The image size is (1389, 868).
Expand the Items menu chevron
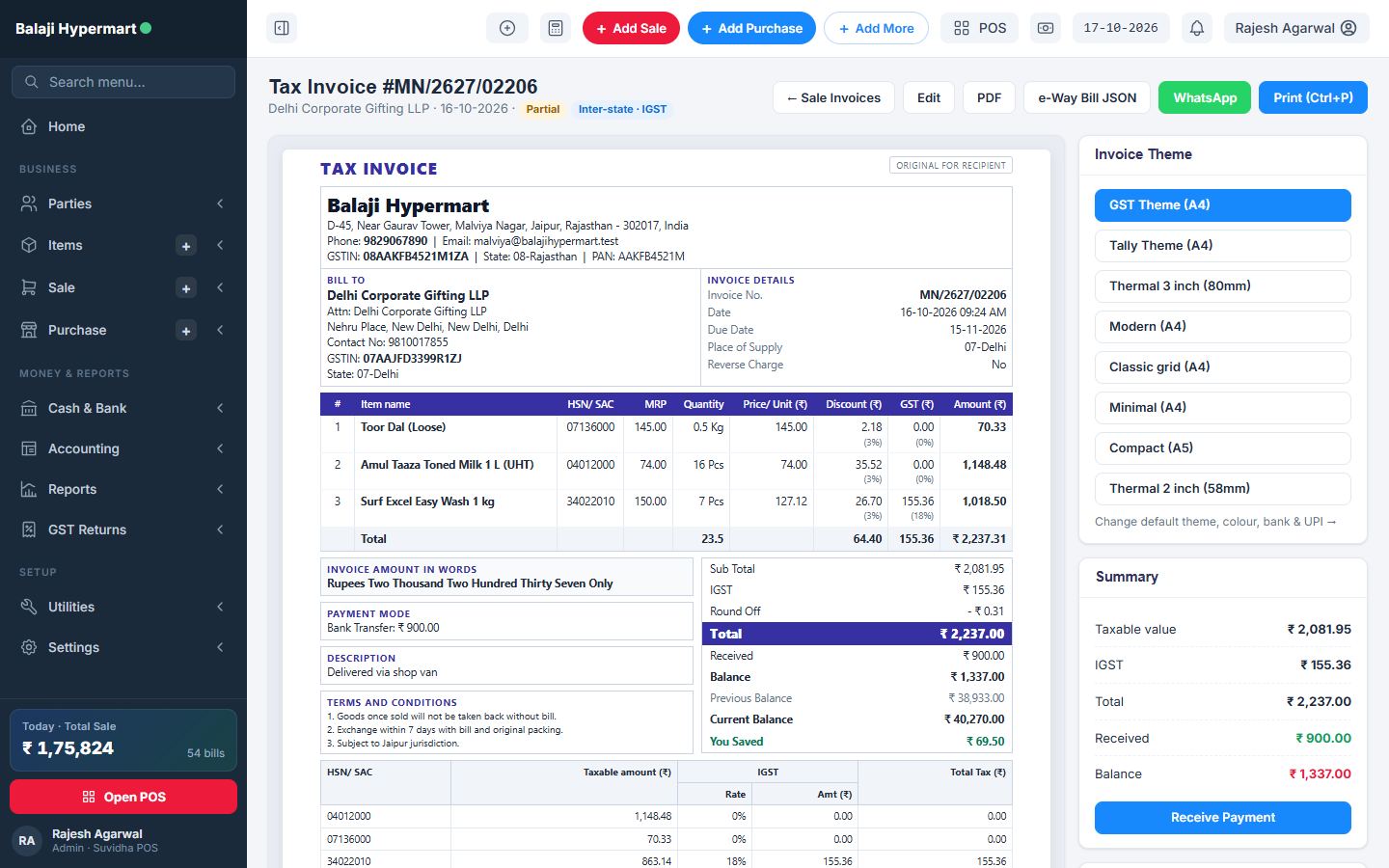pyautogui.click(x=220, y=245)
